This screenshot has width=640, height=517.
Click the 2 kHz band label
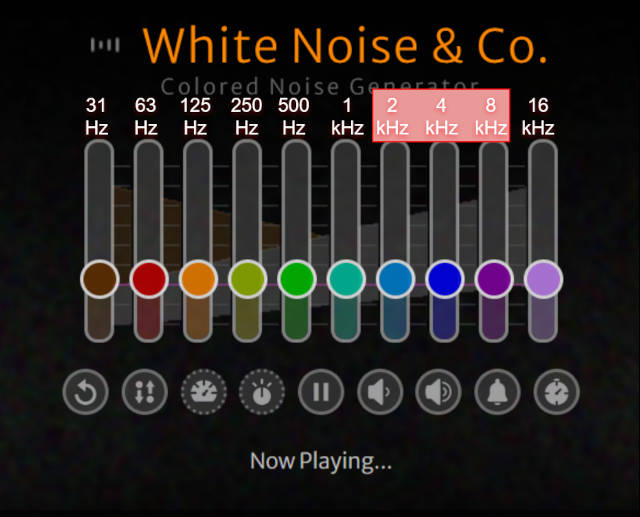(392, 117)
